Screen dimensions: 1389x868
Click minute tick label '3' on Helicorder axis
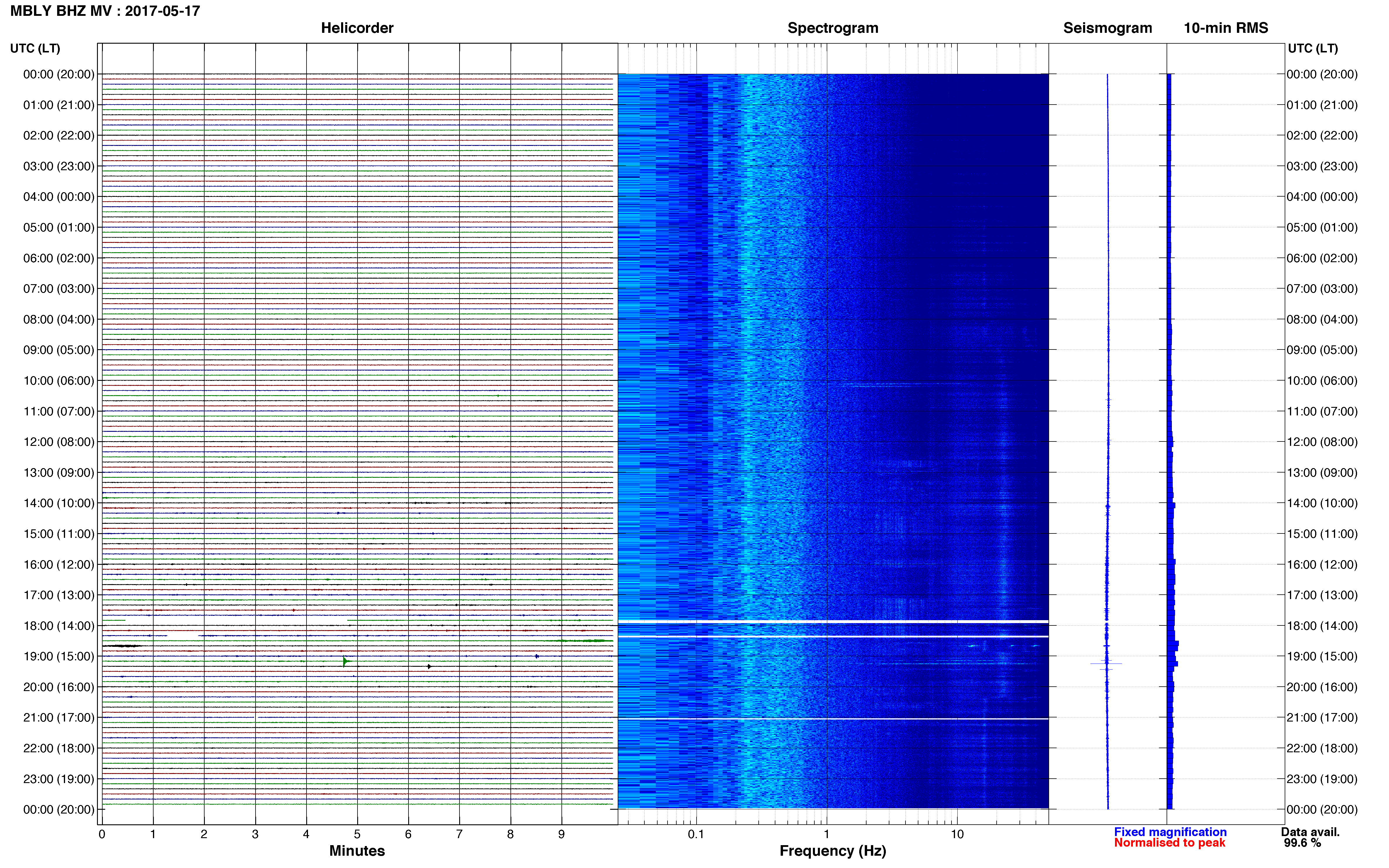coord(255,835)
